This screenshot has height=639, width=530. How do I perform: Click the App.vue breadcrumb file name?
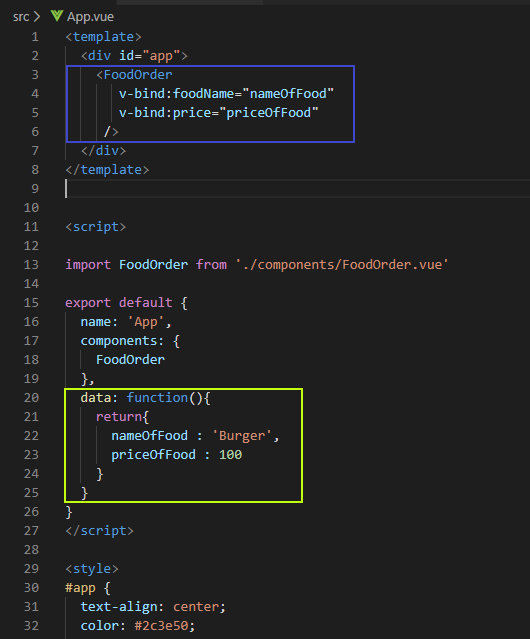tap(90, 17)
